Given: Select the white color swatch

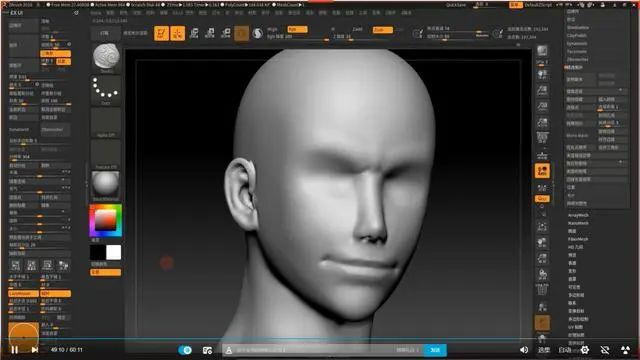Looking at the screenshot, I should coord(113,252).
